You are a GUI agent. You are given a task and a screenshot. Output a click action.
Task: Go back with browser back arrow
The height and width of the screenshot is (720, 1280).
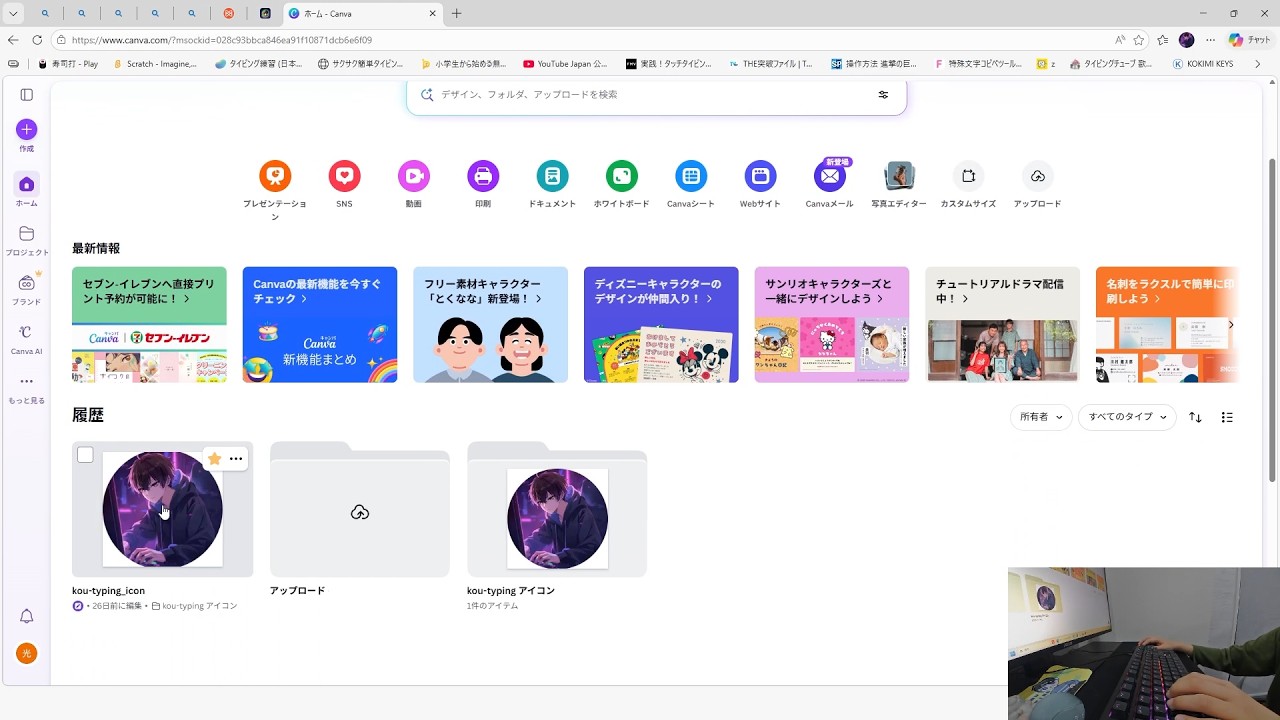click(x=13, y=40)
